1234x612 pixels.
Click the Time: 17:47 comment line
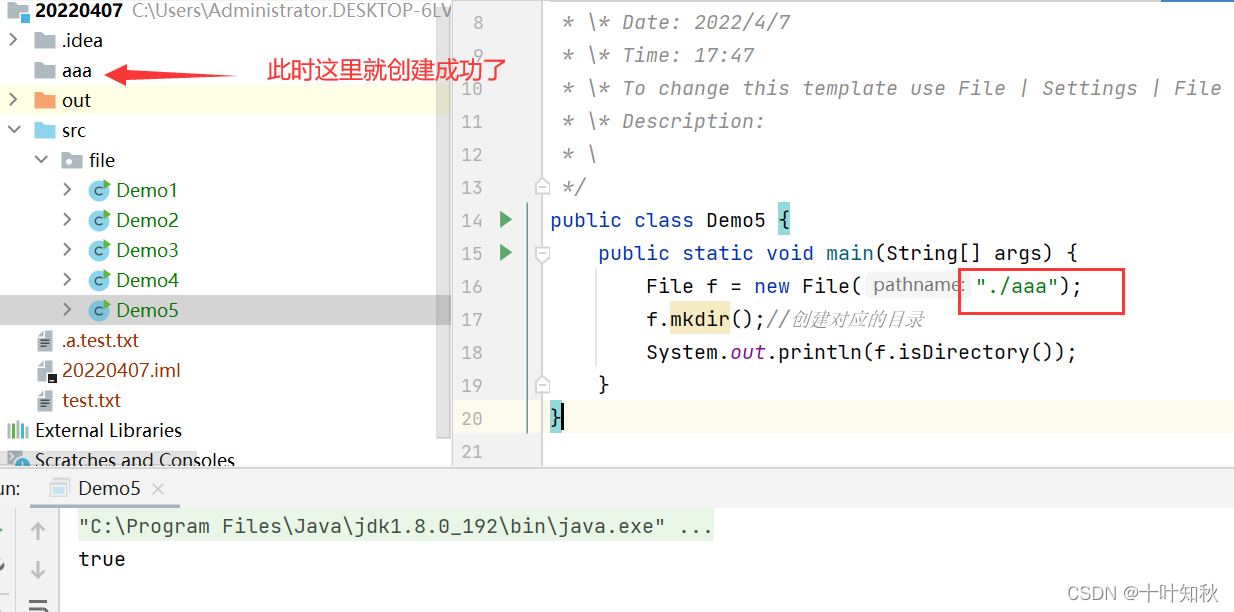658,55
